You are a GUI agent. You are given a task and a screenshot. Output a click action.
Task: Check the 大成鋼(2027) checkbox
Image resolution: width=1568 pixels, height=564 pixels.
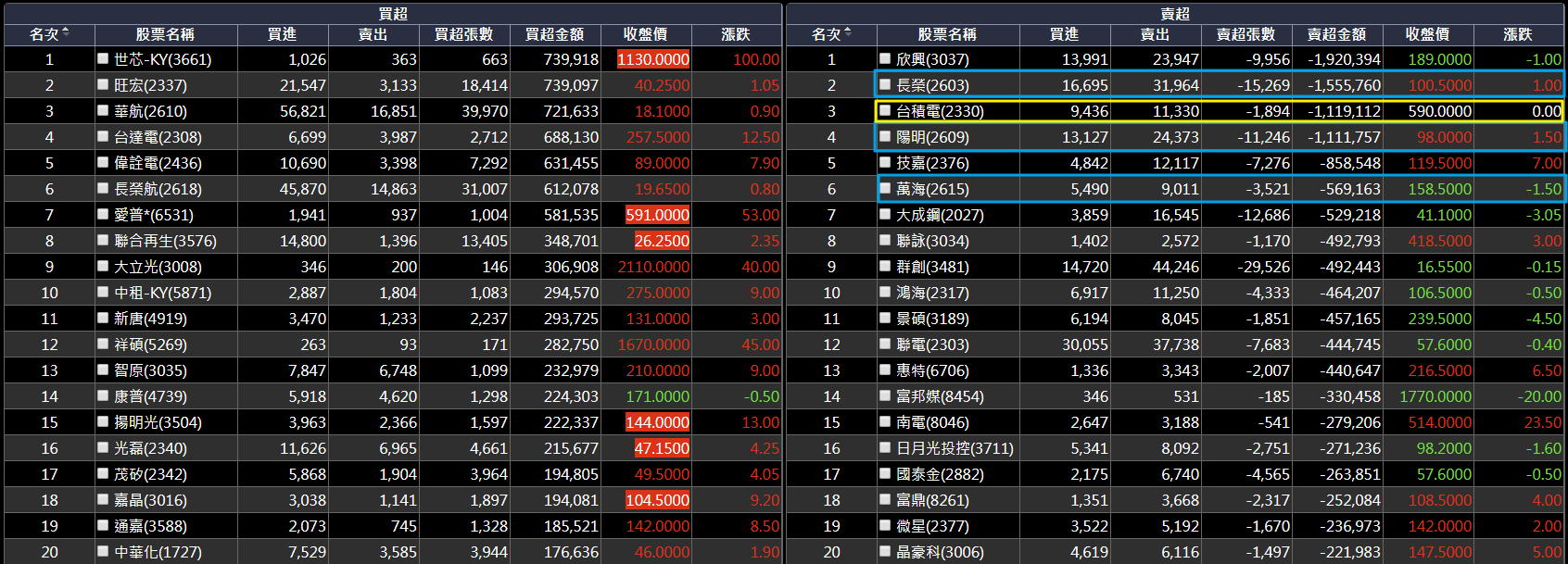point(885,214)
